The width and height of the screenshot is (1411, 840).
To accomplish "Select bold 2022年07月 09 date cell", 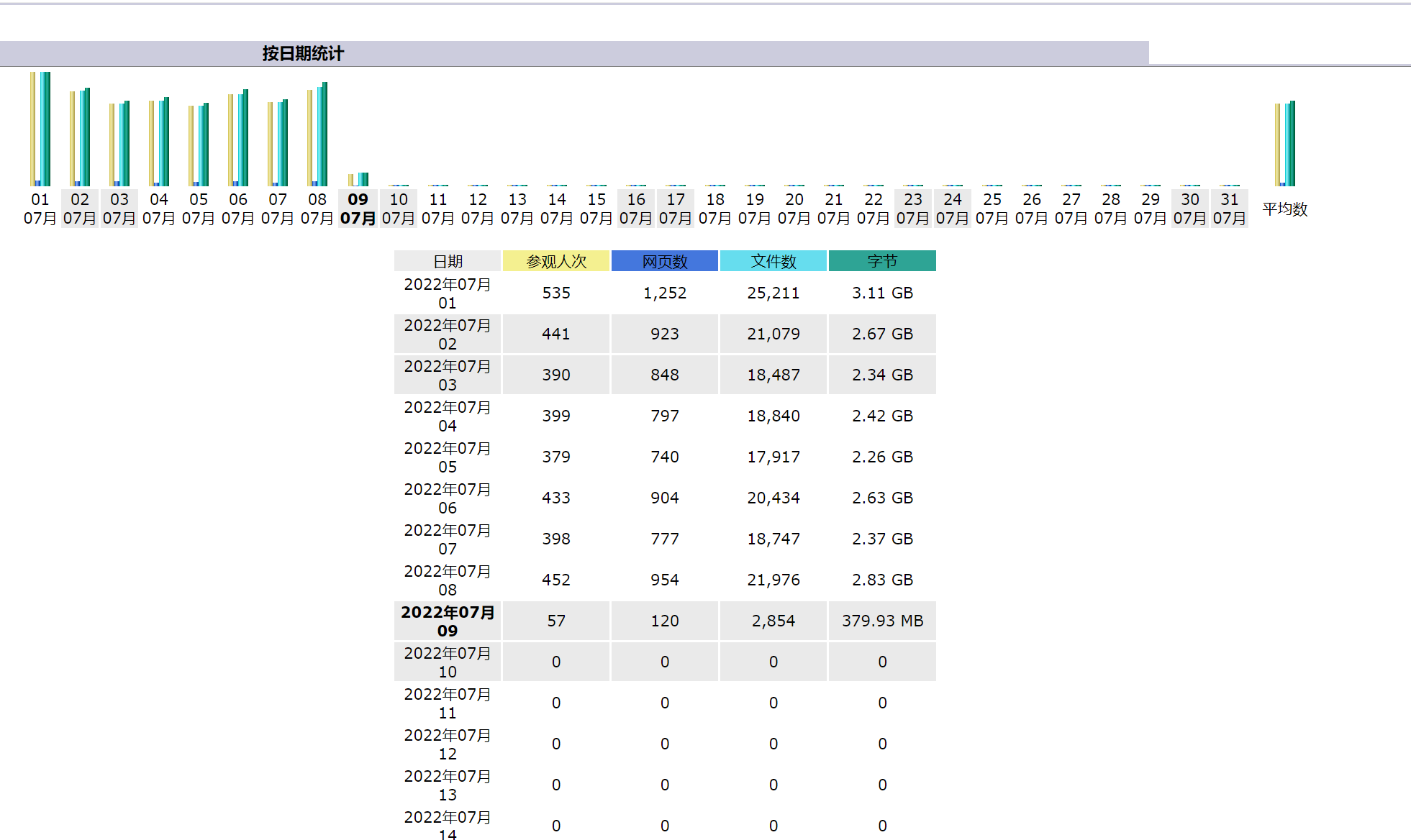I will (448, 621).
